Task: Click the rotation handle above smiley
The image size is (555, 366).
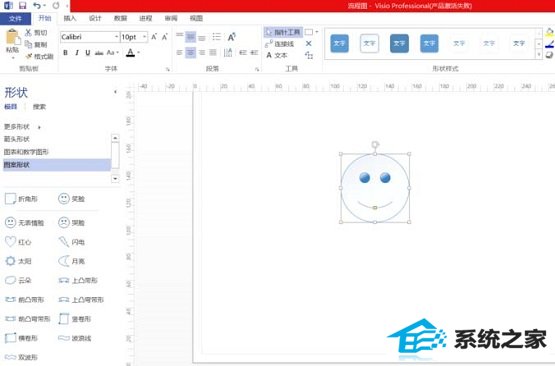Action: click(x=375, y=144)
